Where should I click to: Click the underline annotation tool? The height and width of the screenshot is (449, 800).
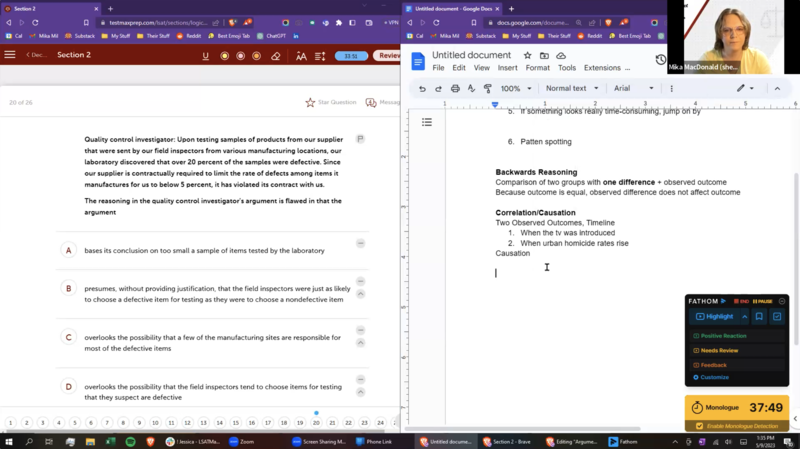(205, 56)
